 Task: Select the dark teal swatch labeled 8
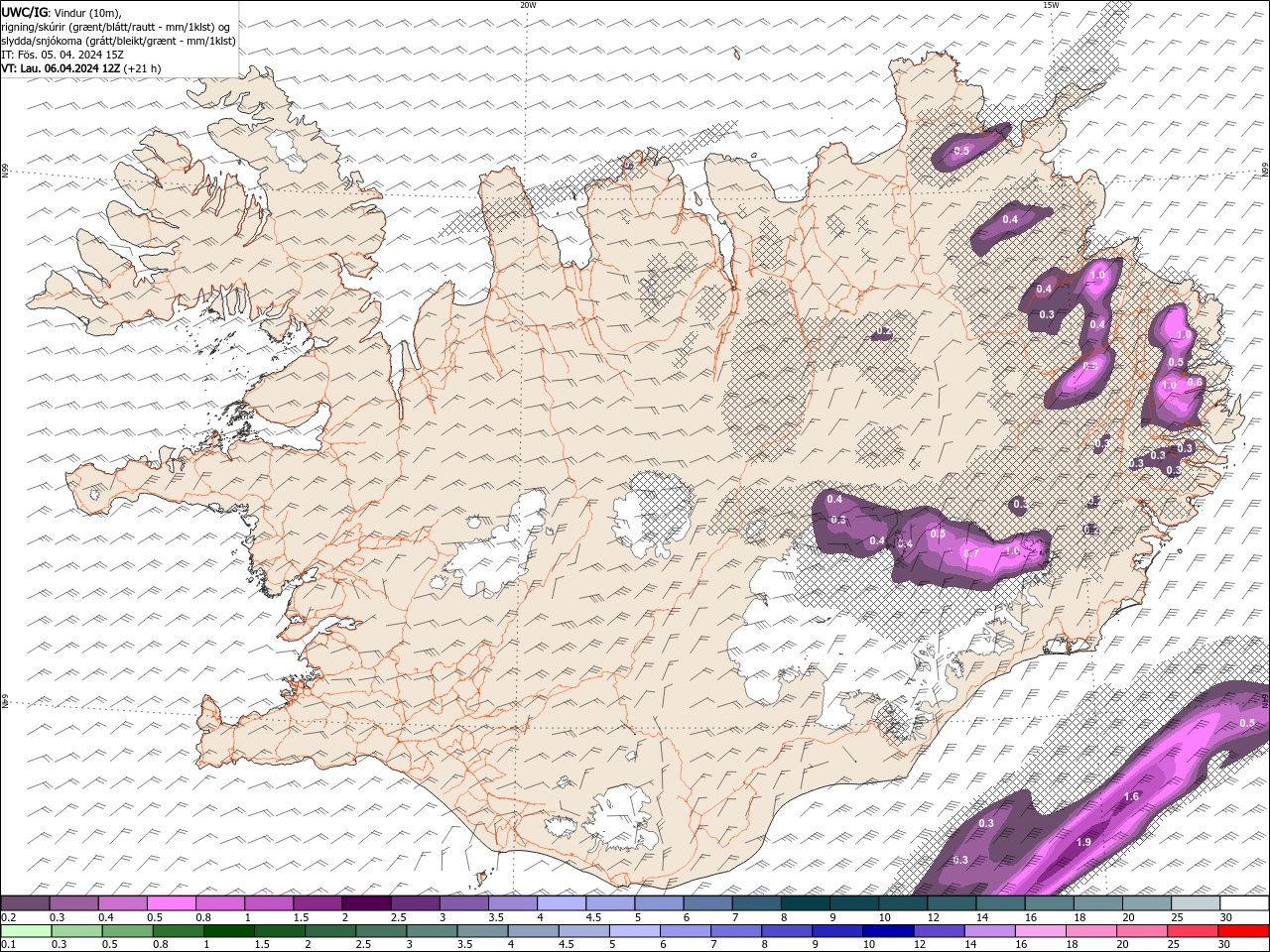(x=805, y=903)
